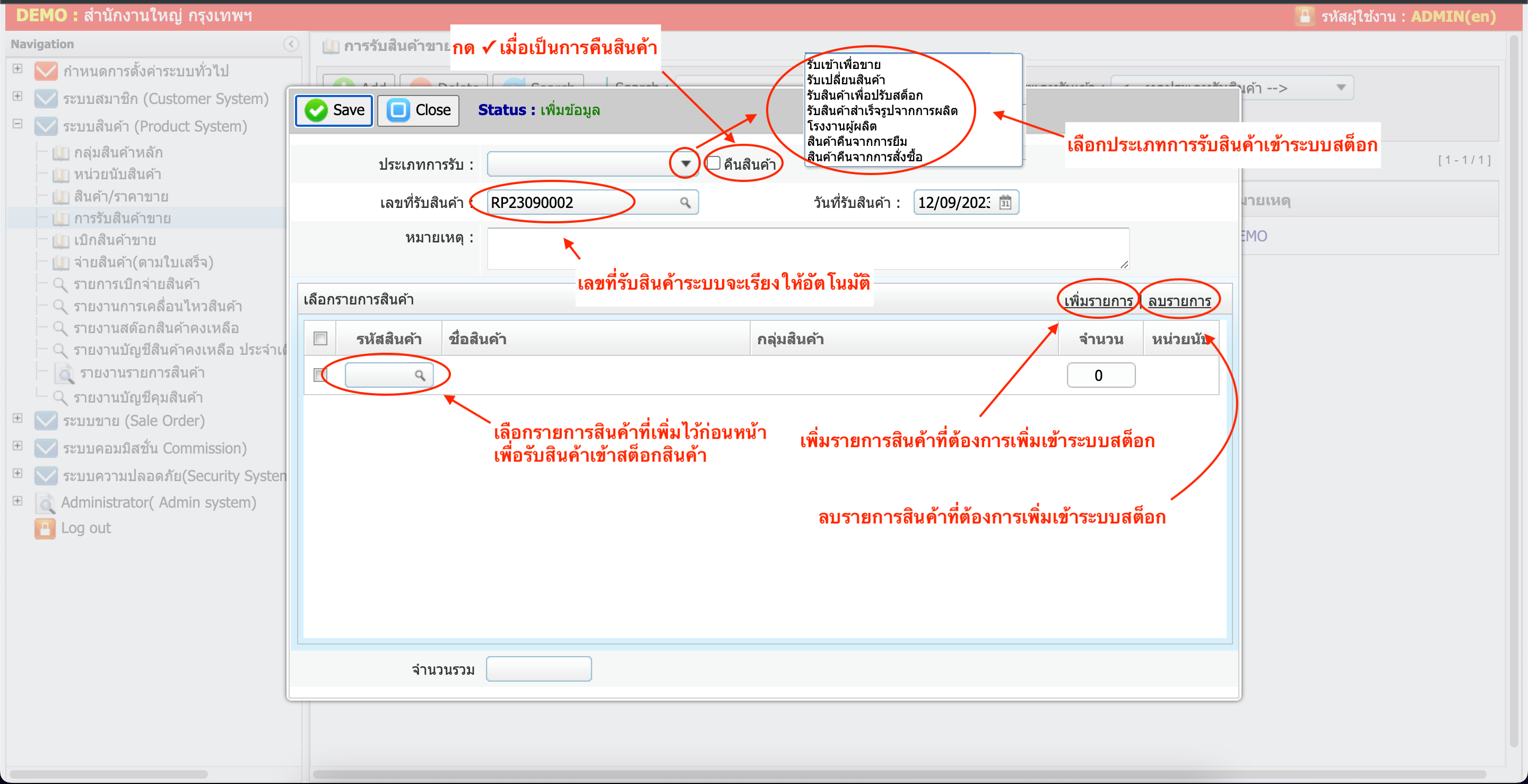Select all rows via header checkbox
This screenshot has width=1528, height=784.
click(320, 338)
